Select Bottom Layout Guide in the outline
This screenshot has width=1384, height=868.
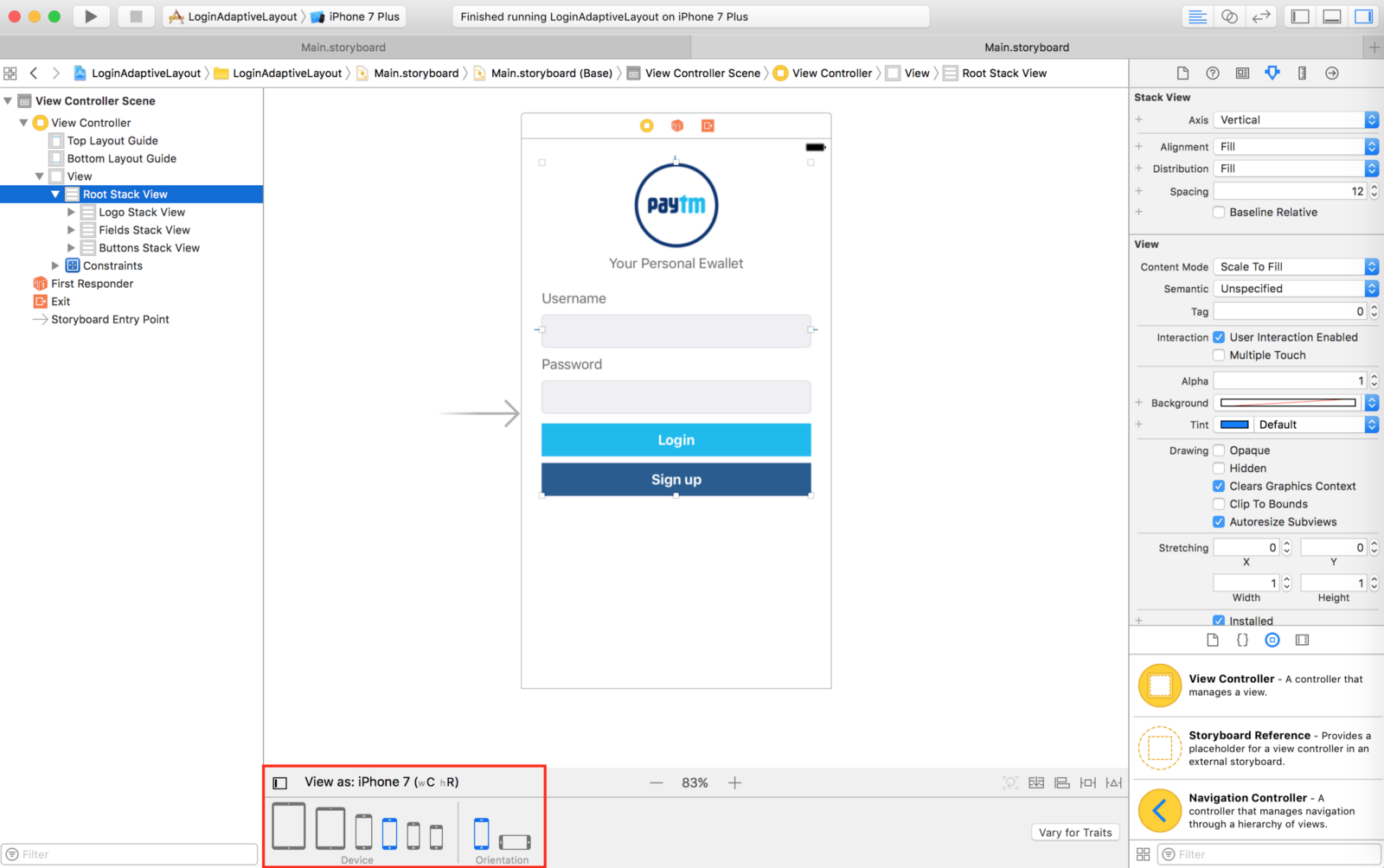112,159
